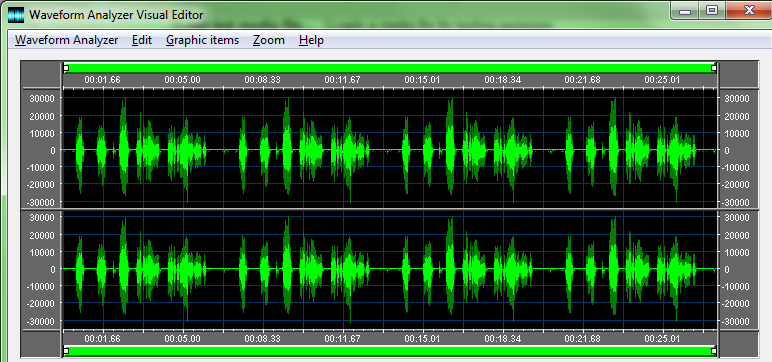
Task: Click the bottom green horizontal scrollbar
Action: click(x=390, y=351)
